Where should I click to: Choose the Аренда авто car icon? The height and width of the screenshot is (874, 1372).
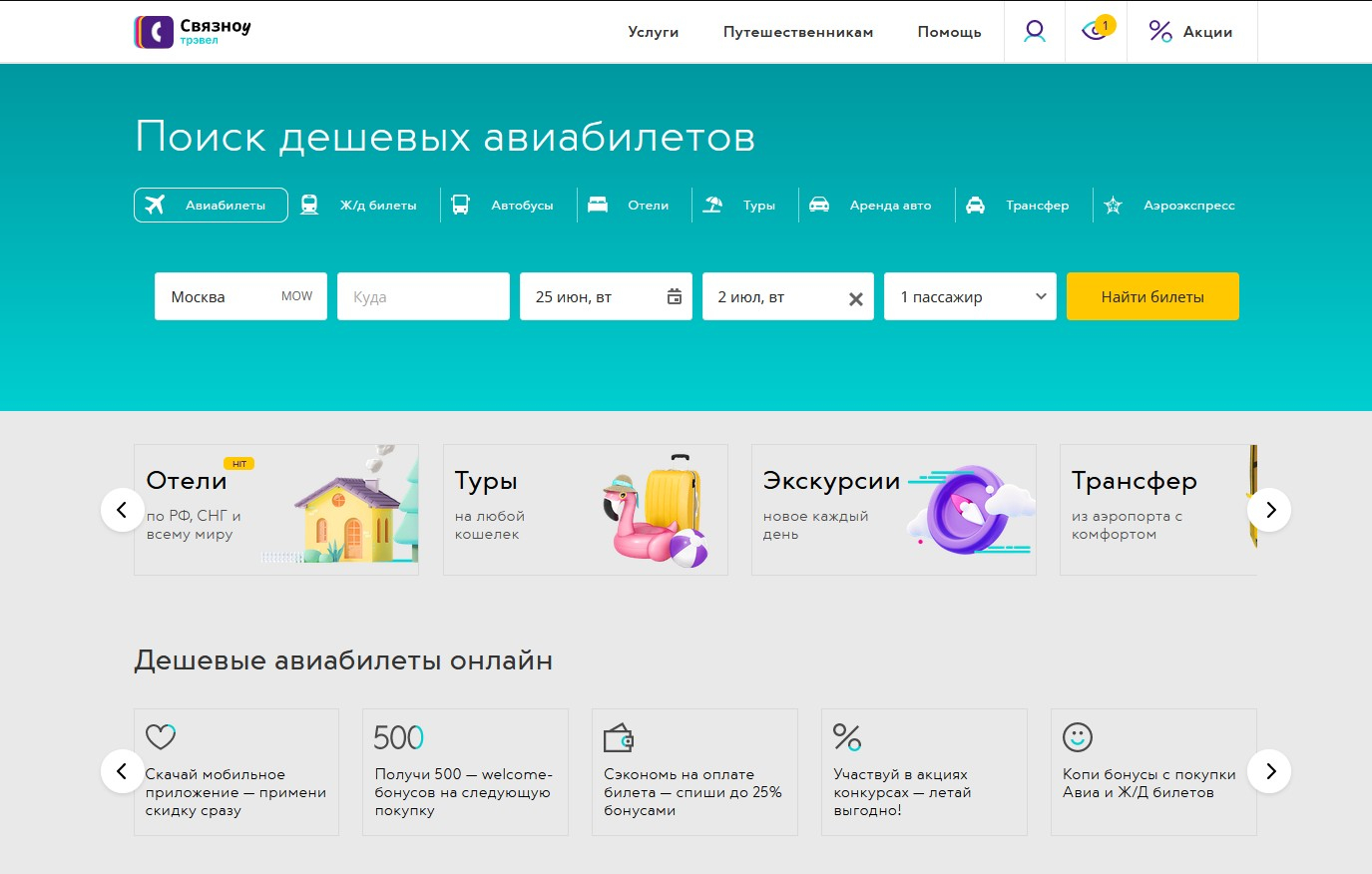tap(819, 206)
